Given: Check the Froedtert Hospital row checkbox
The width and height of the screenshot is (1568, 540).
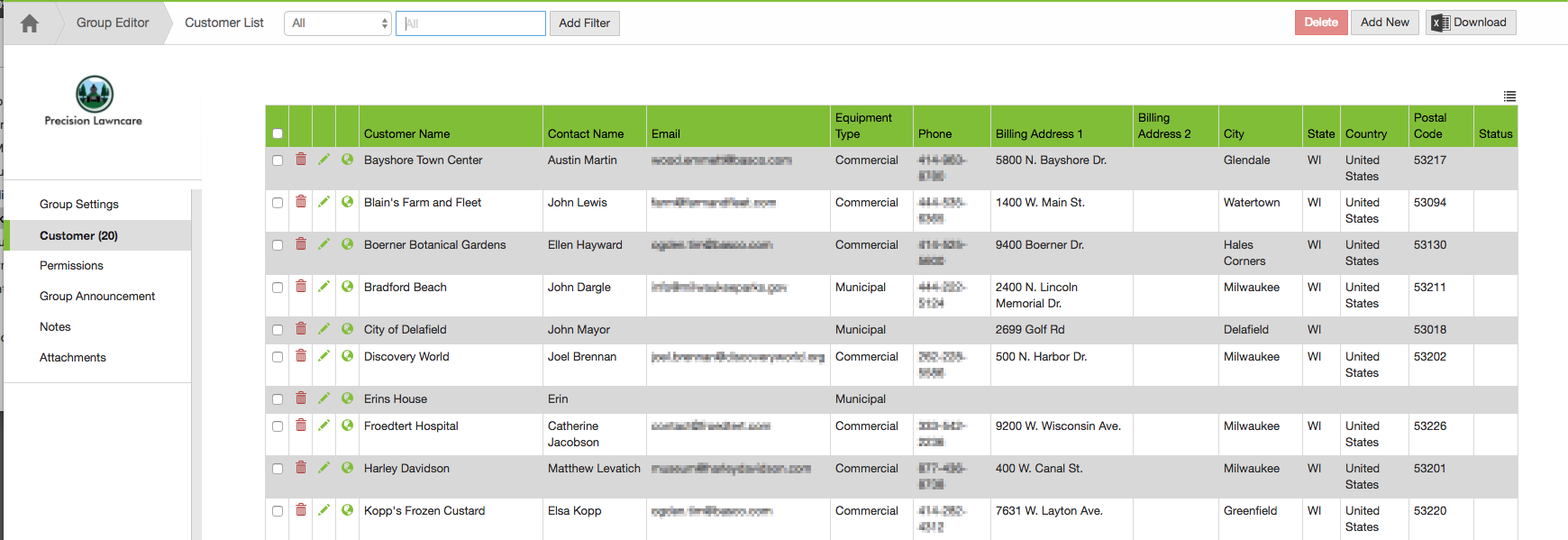Looking at the screenshot, I should [x=278, y=426].
